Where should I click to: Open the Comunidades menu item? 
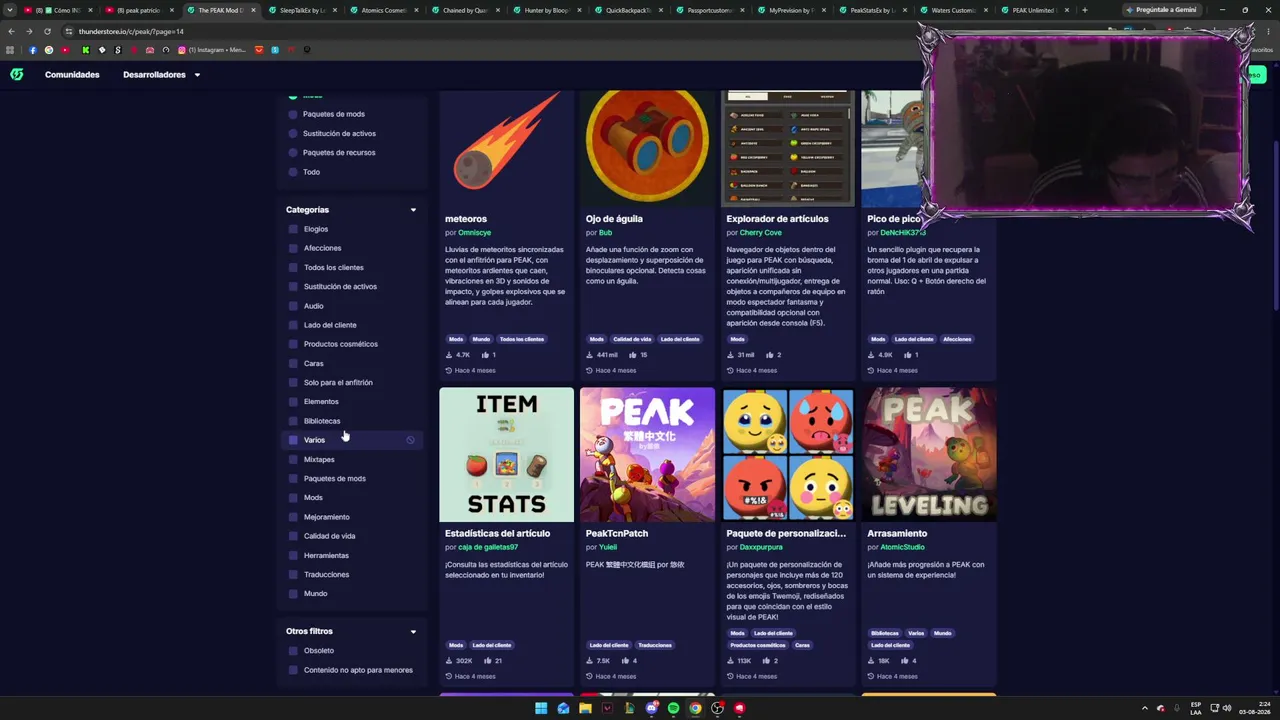pyautogui.click(x=72, y=75)
